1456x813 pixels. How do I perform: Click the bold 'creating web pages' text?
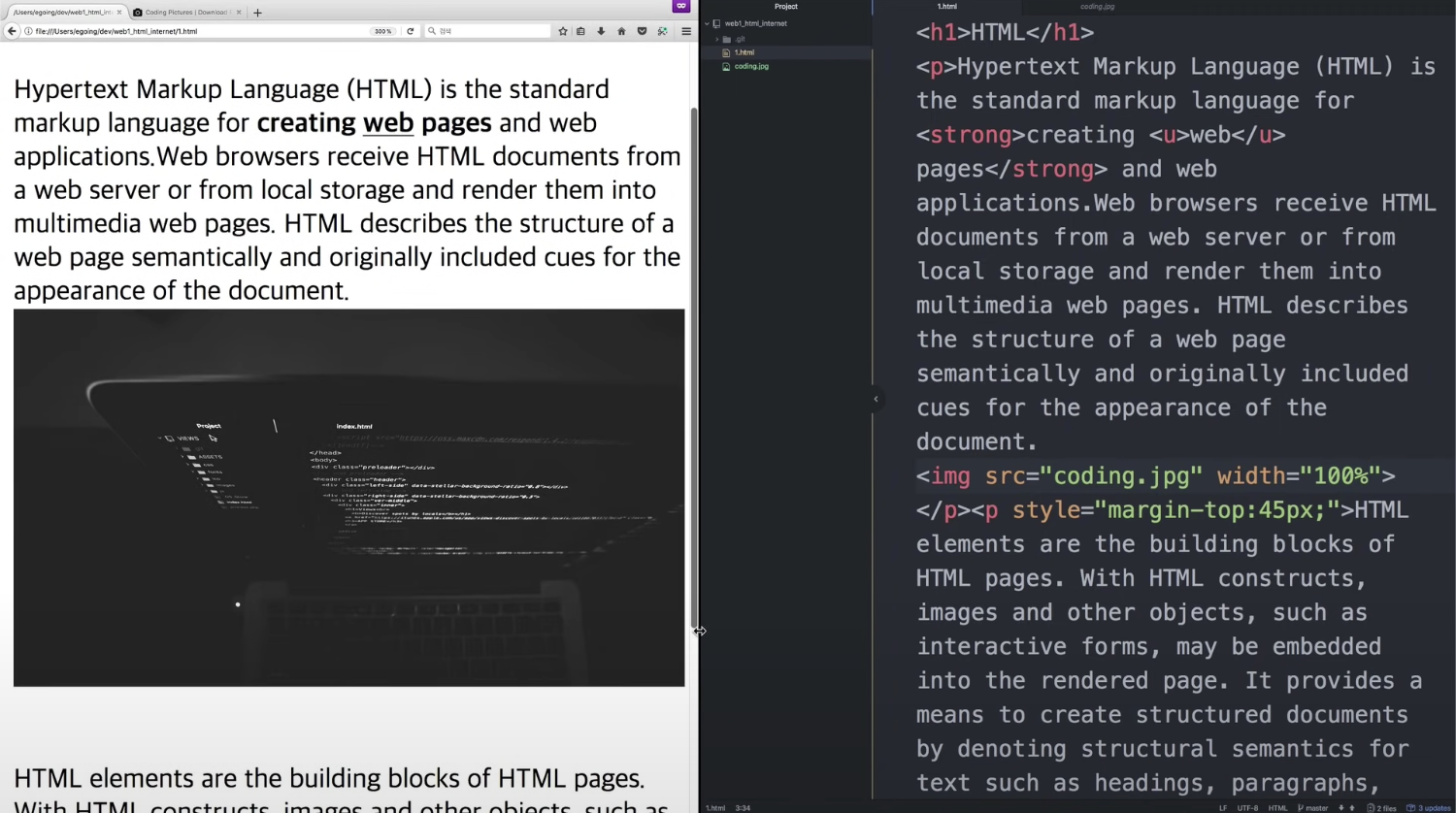pyautogui.click(x=375, y=123)
